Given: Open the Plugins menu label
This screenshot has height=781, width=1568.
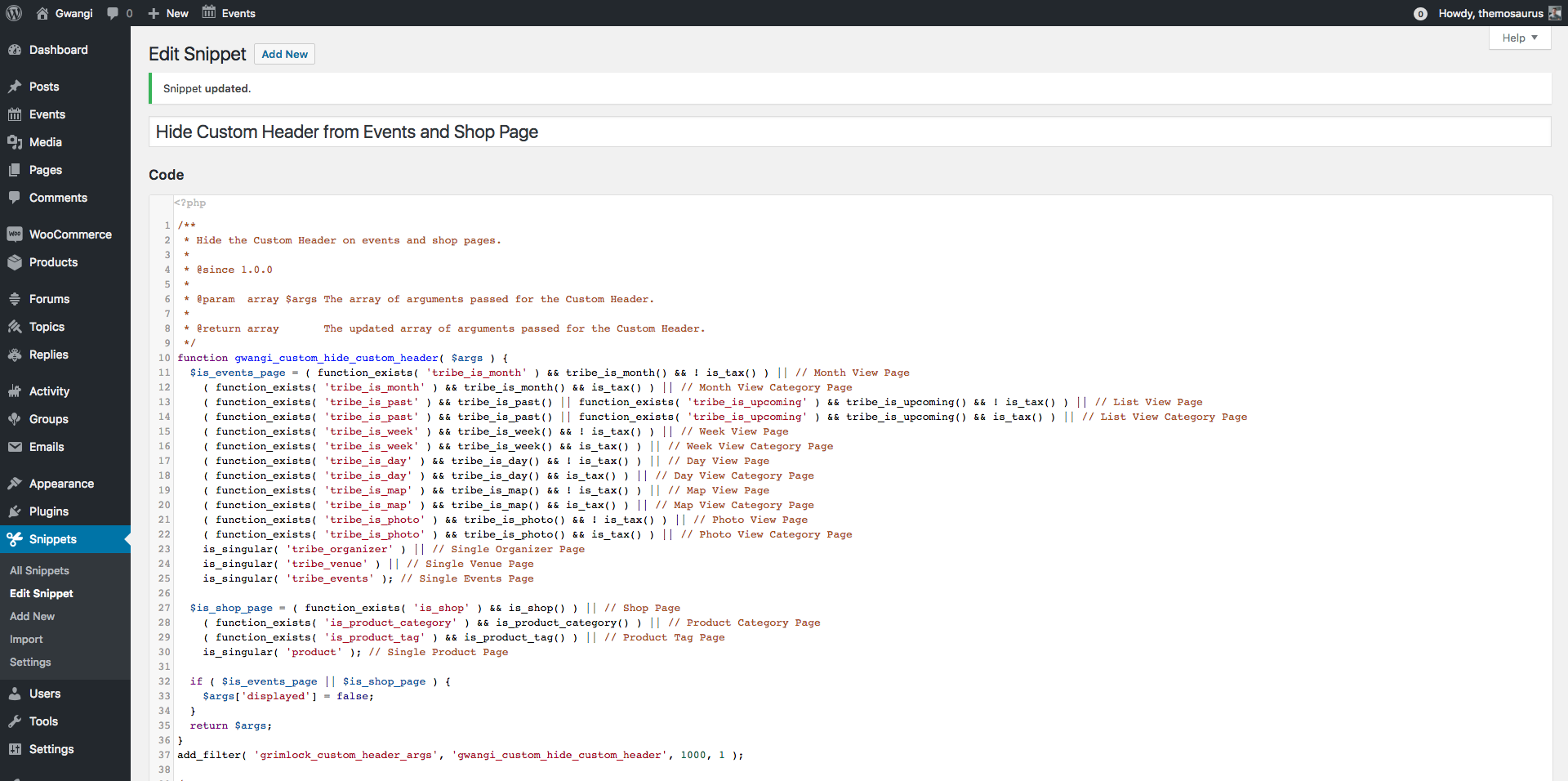Looking at the screenshot, I should (x=49, y=511).
